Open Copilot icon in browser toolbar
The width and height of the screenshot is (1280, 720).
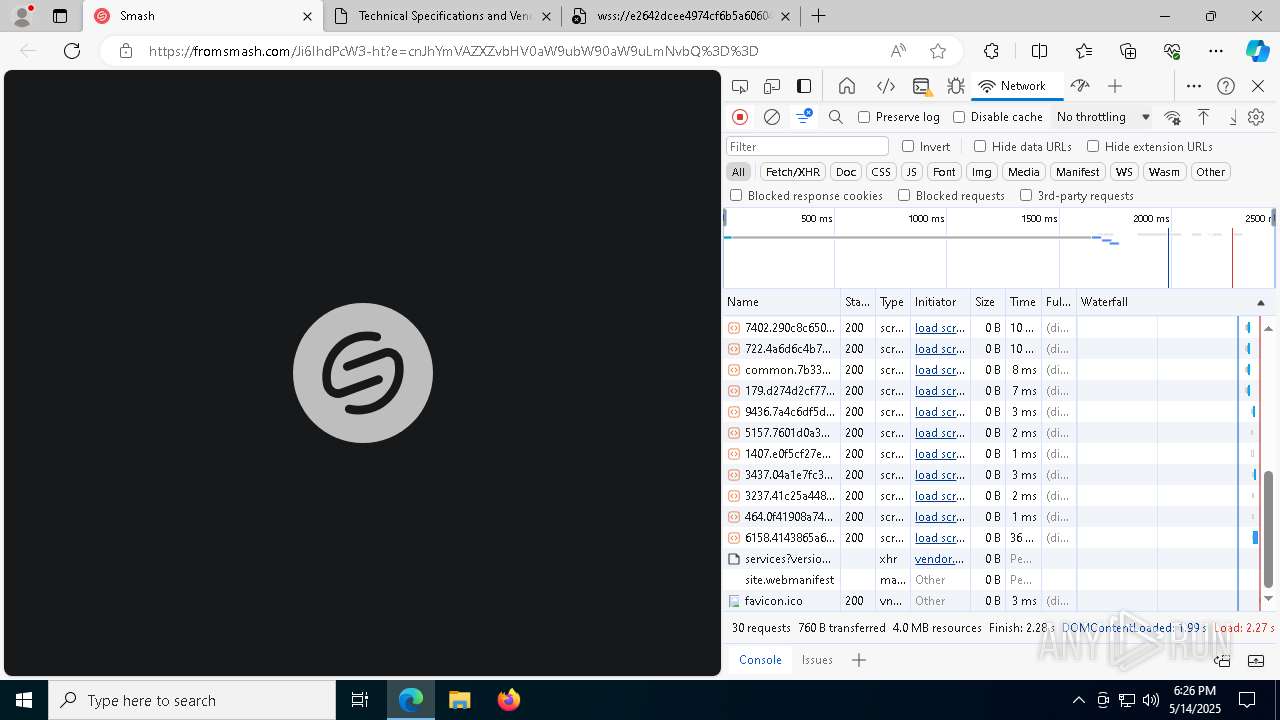[x=1257, y=51]
